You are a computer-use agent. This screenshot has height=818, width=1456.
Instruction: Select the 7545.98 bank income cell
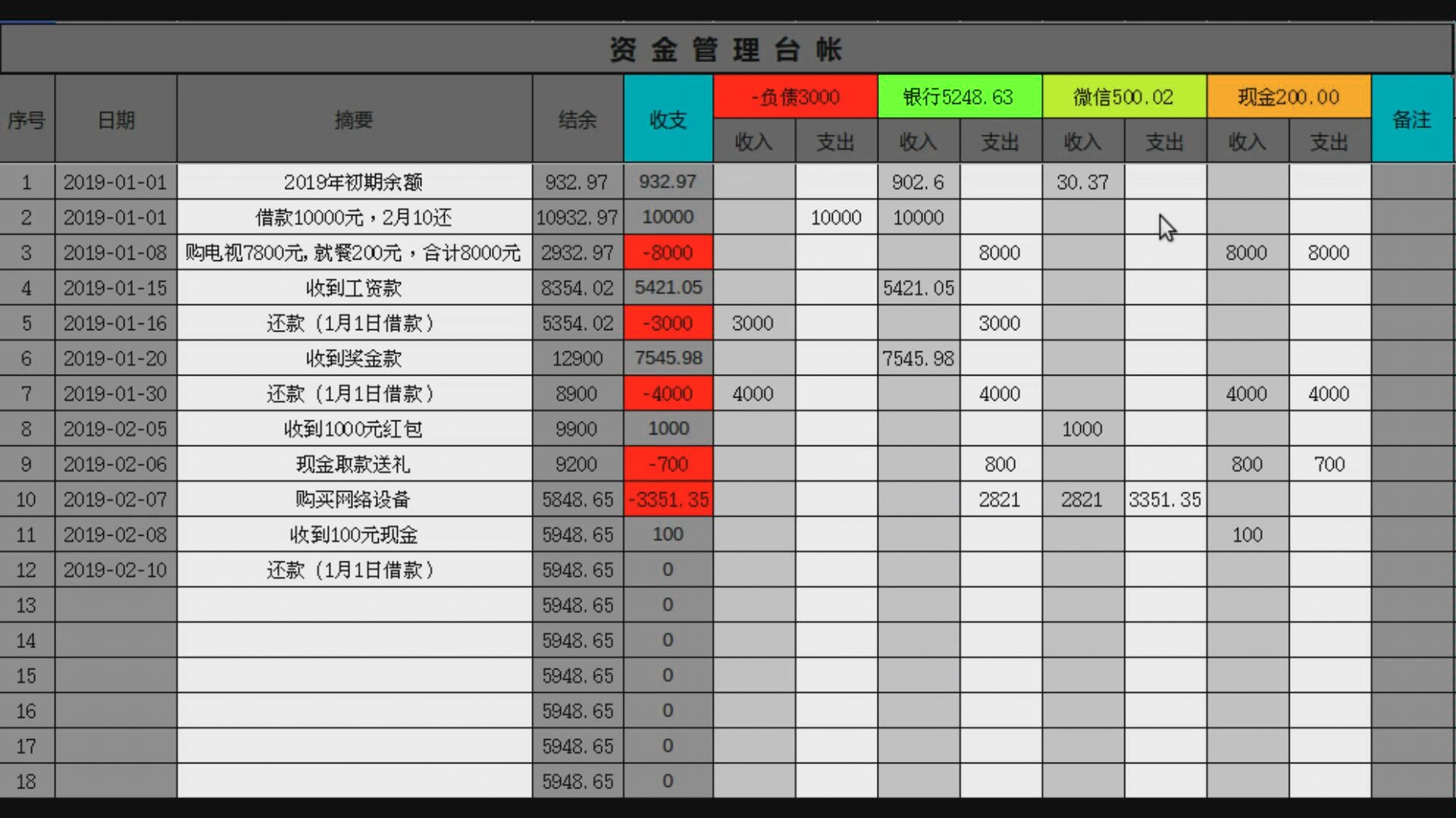[919, 358]
